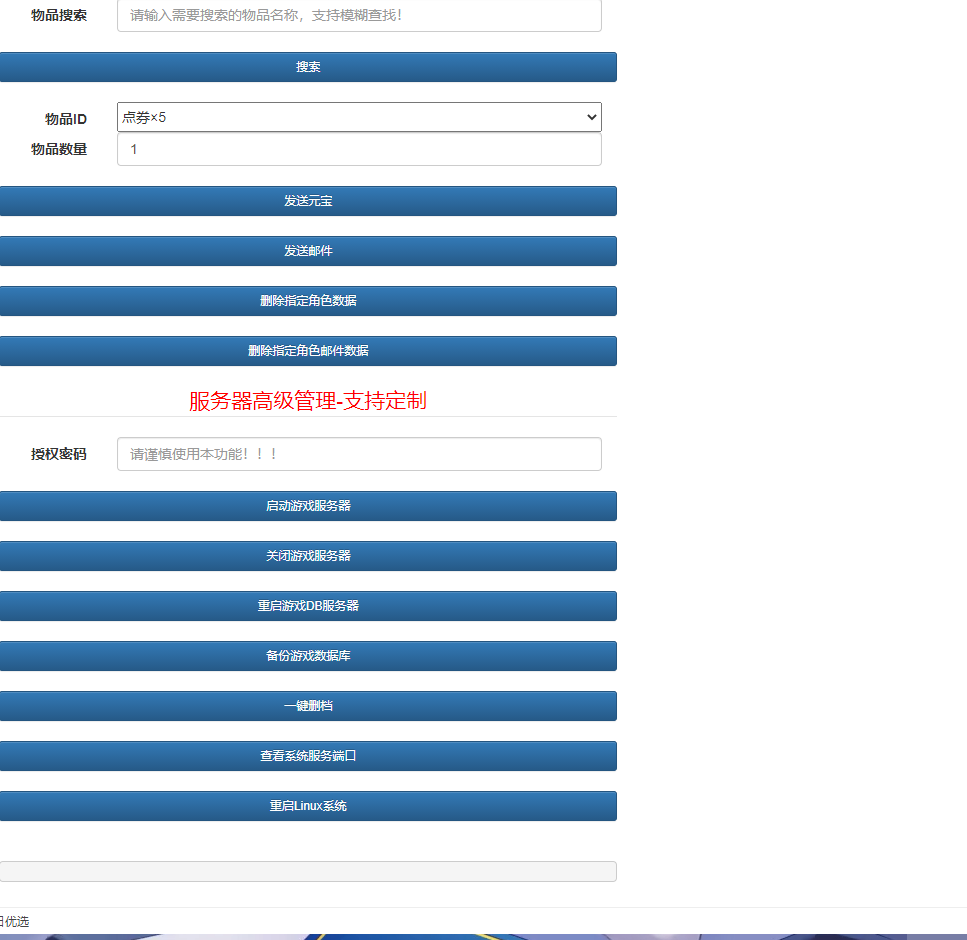
Task: Expand the 物品ID dropdown arrow
Action: click(x=591, y=117)
